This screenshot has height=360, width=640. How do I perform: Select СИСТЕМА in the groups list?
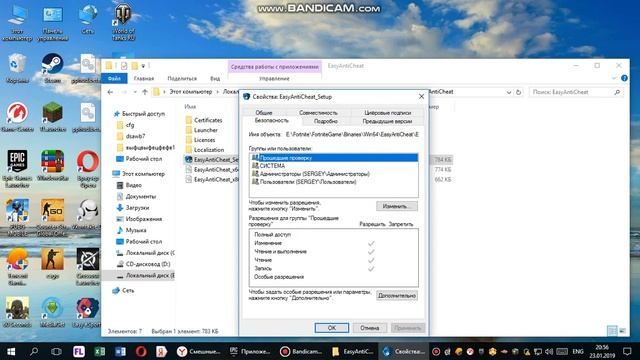(x=334, y=166)
